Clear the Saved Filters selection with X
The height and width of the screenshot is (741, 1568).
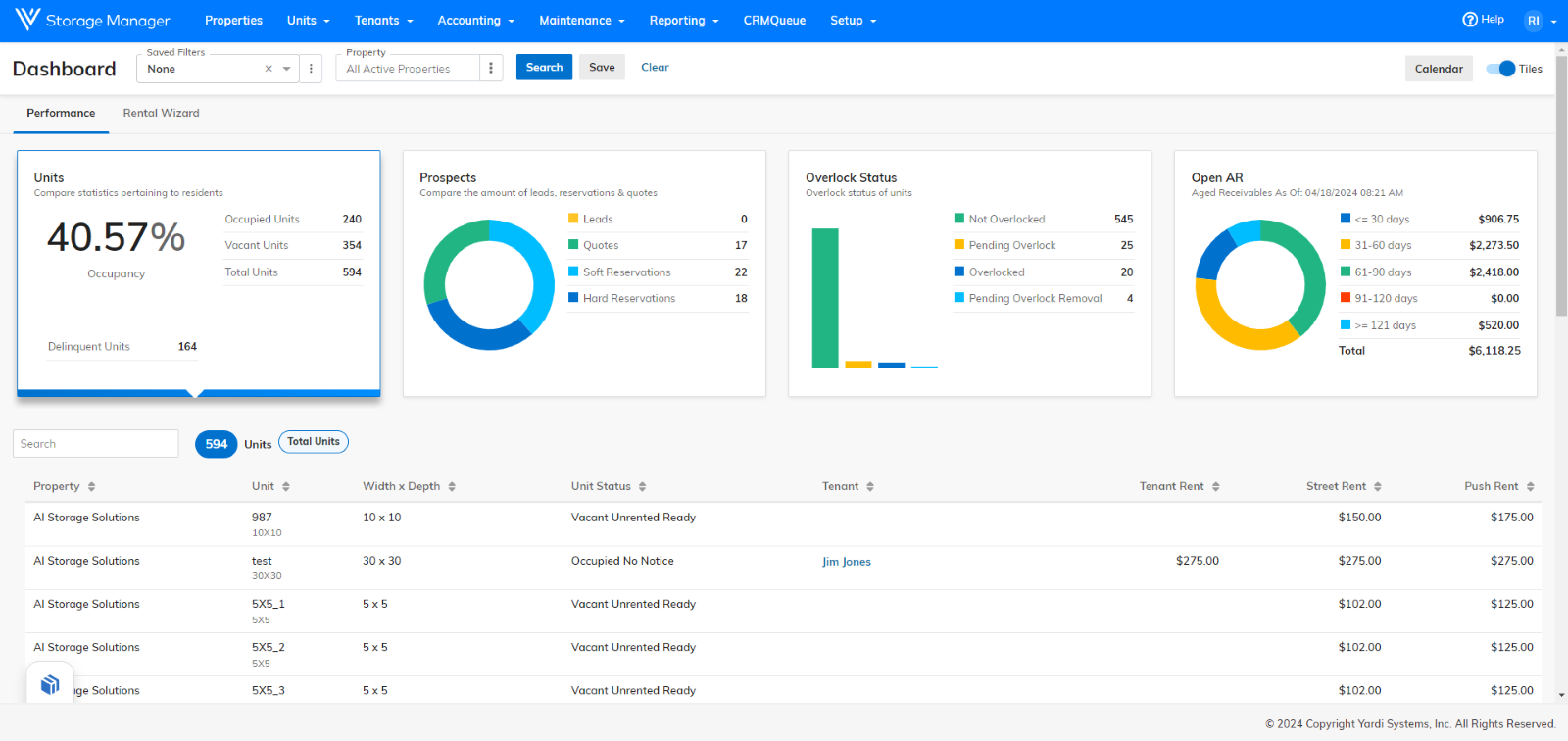click(269, 69)
